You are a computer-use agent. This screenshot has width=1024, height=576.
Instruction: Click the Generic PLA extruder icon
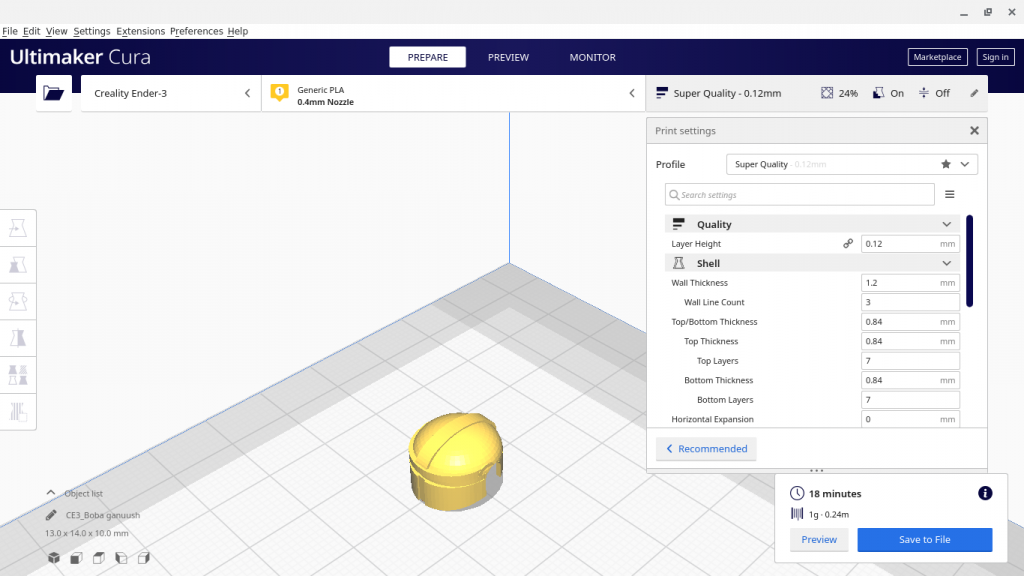[280, 93]
